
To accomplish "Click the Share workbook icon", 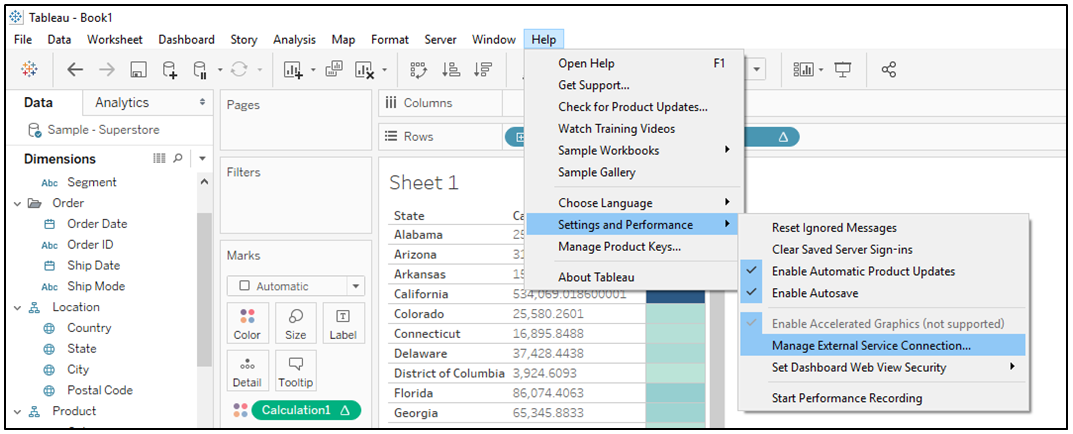I will 888,70.
